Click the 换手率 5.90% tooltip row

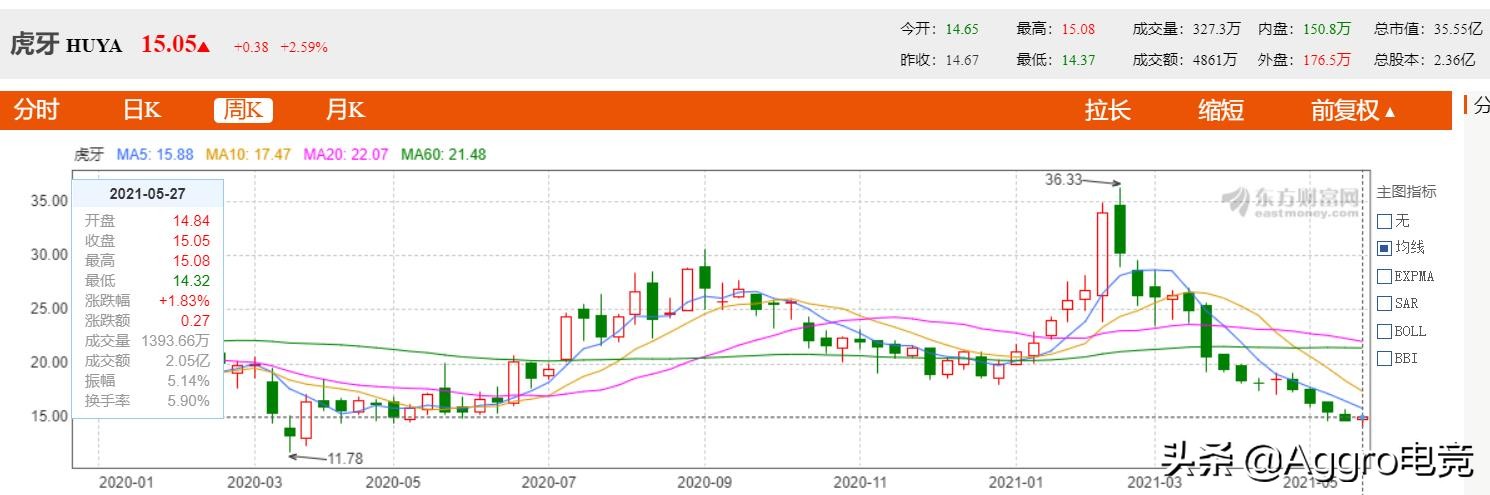(x=147, y=401)
